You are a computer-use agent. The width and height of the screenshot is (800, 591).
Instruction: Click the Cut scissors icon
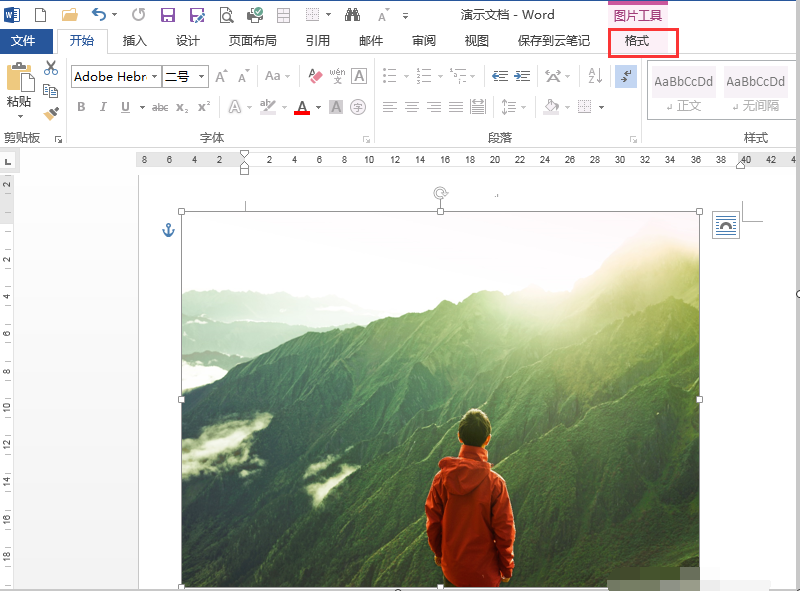pyautogui.click(x=51, y=68)
